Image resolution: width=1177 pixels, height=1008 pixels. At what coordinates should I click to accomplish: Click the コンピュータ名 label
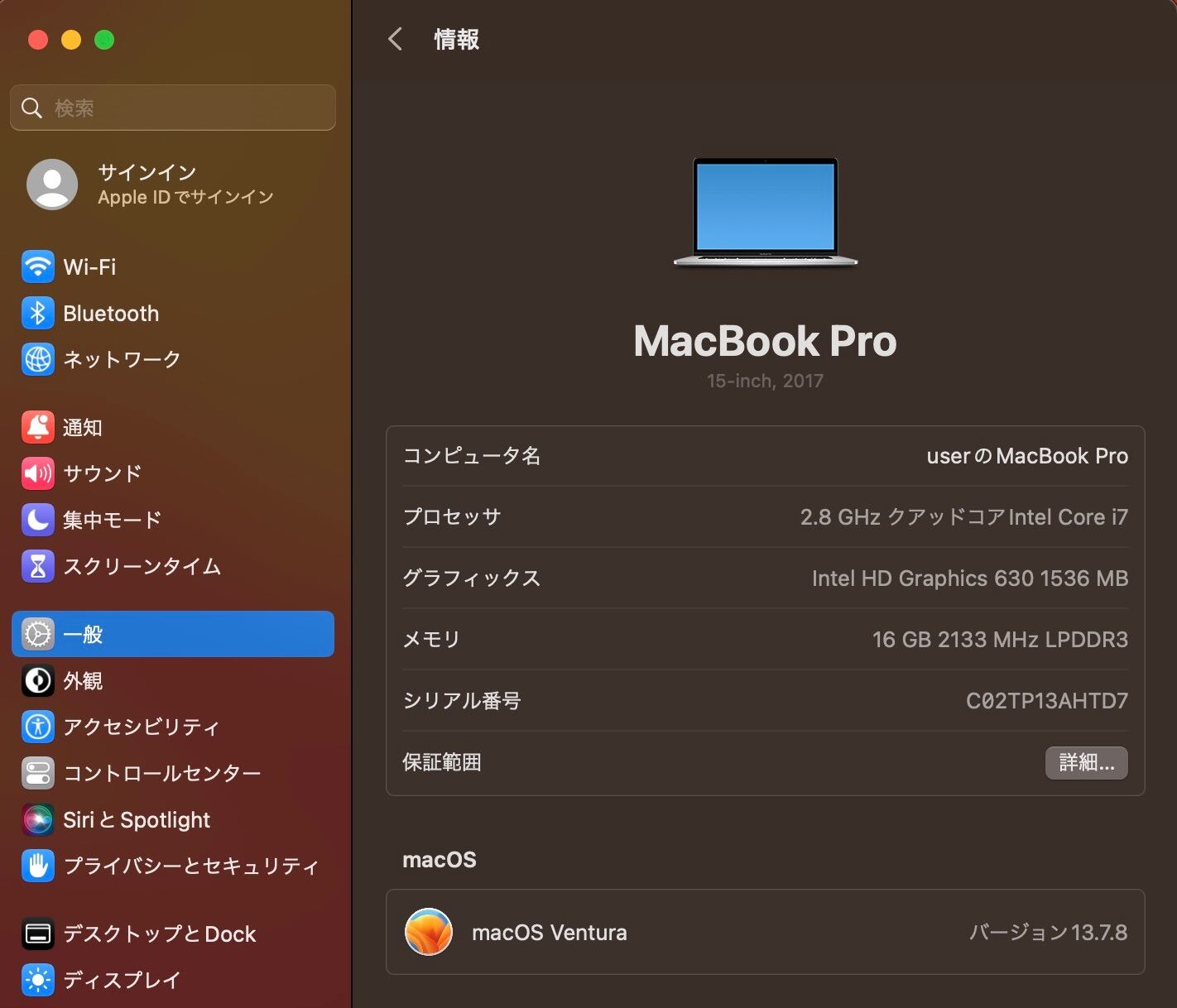point(472,456)
